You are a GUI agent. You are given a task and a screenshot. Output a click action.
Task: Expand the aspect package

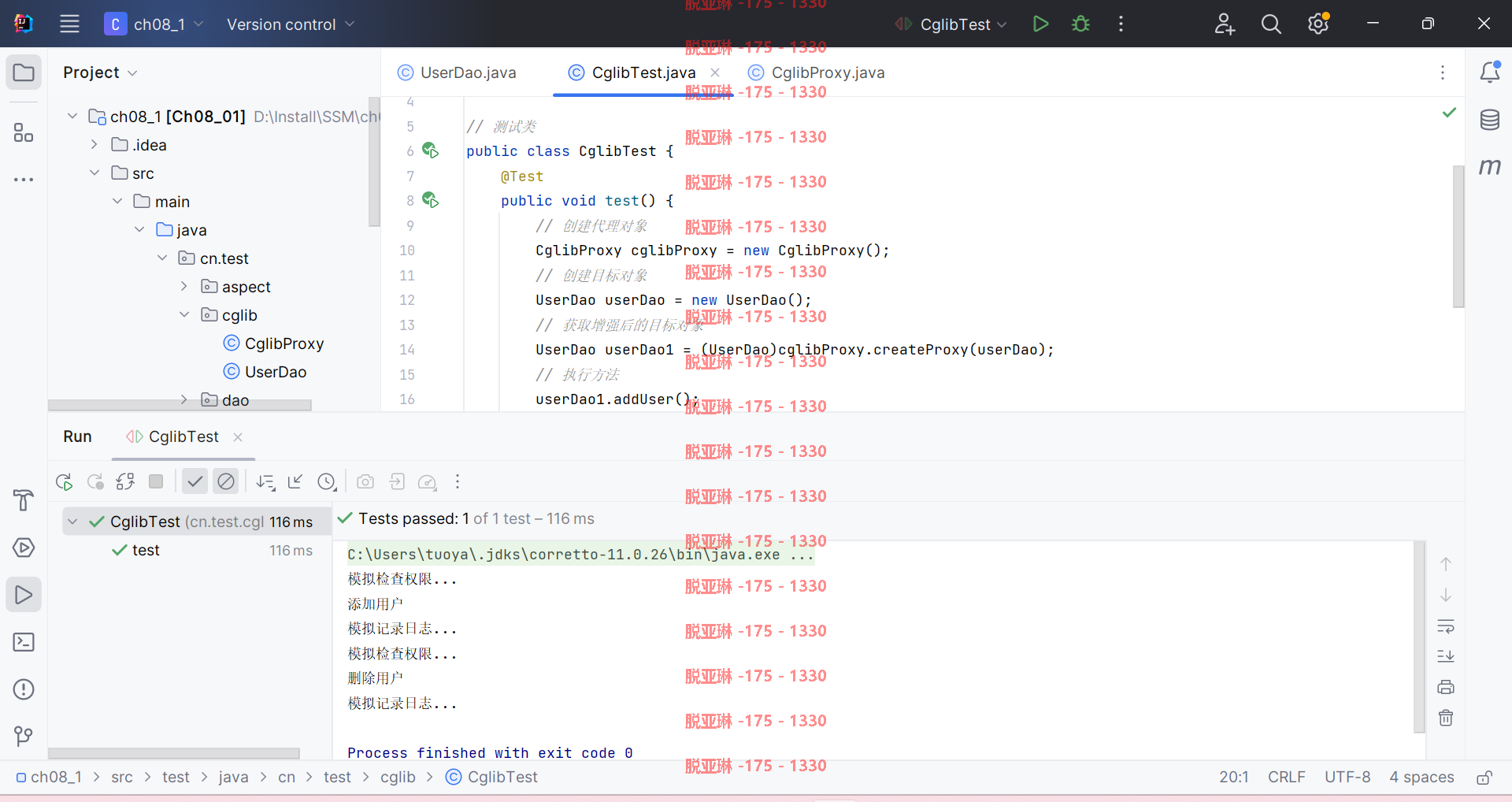coord(184,287)
